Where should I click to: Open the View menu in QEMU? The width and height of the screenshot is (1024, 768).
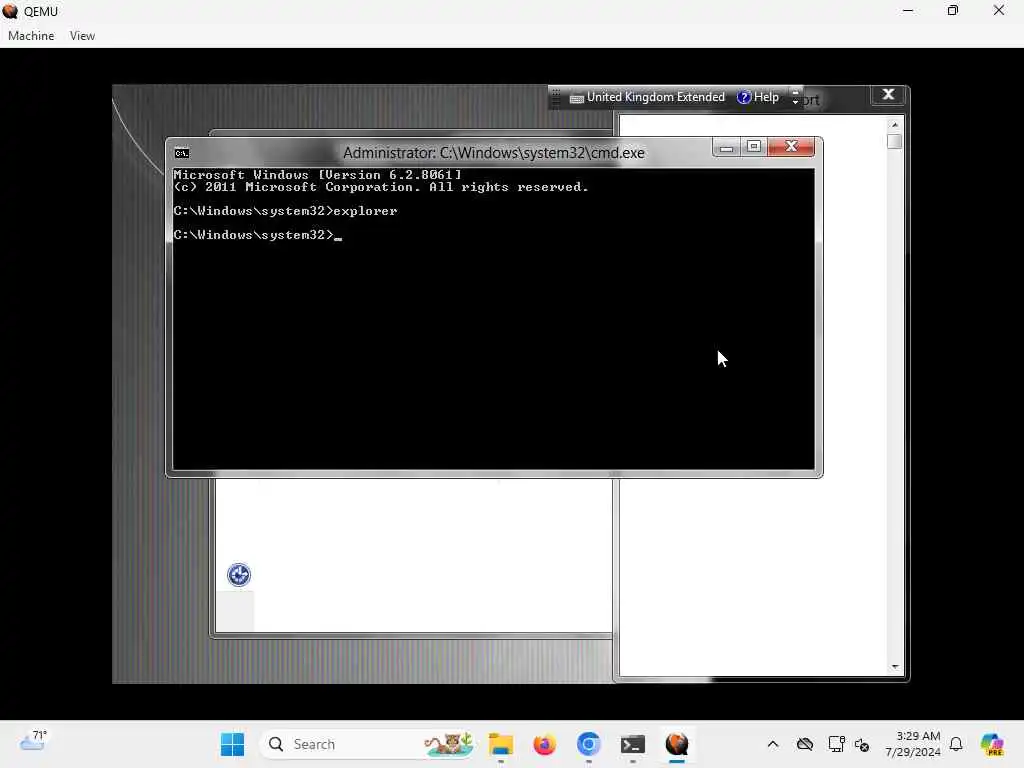82,36
